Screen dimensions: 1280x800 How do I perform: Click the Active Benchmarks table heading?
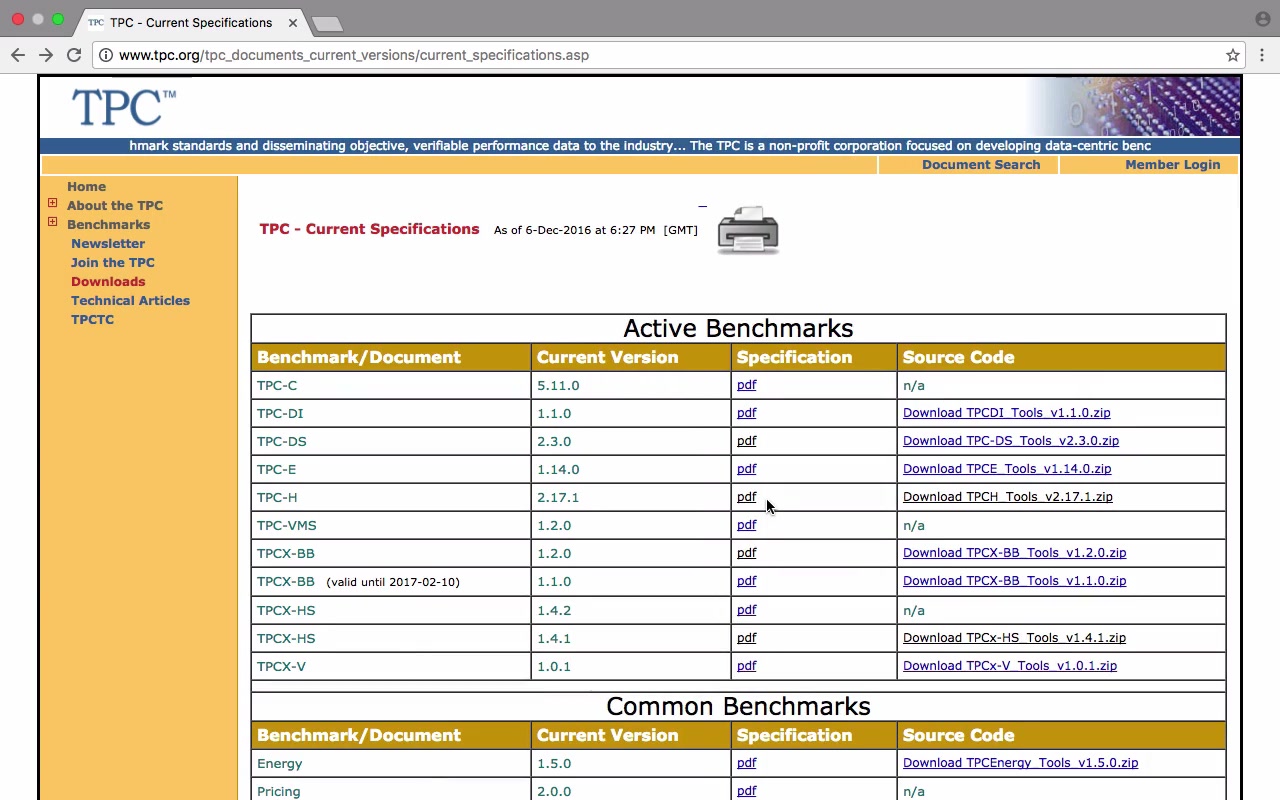[738, 328]
